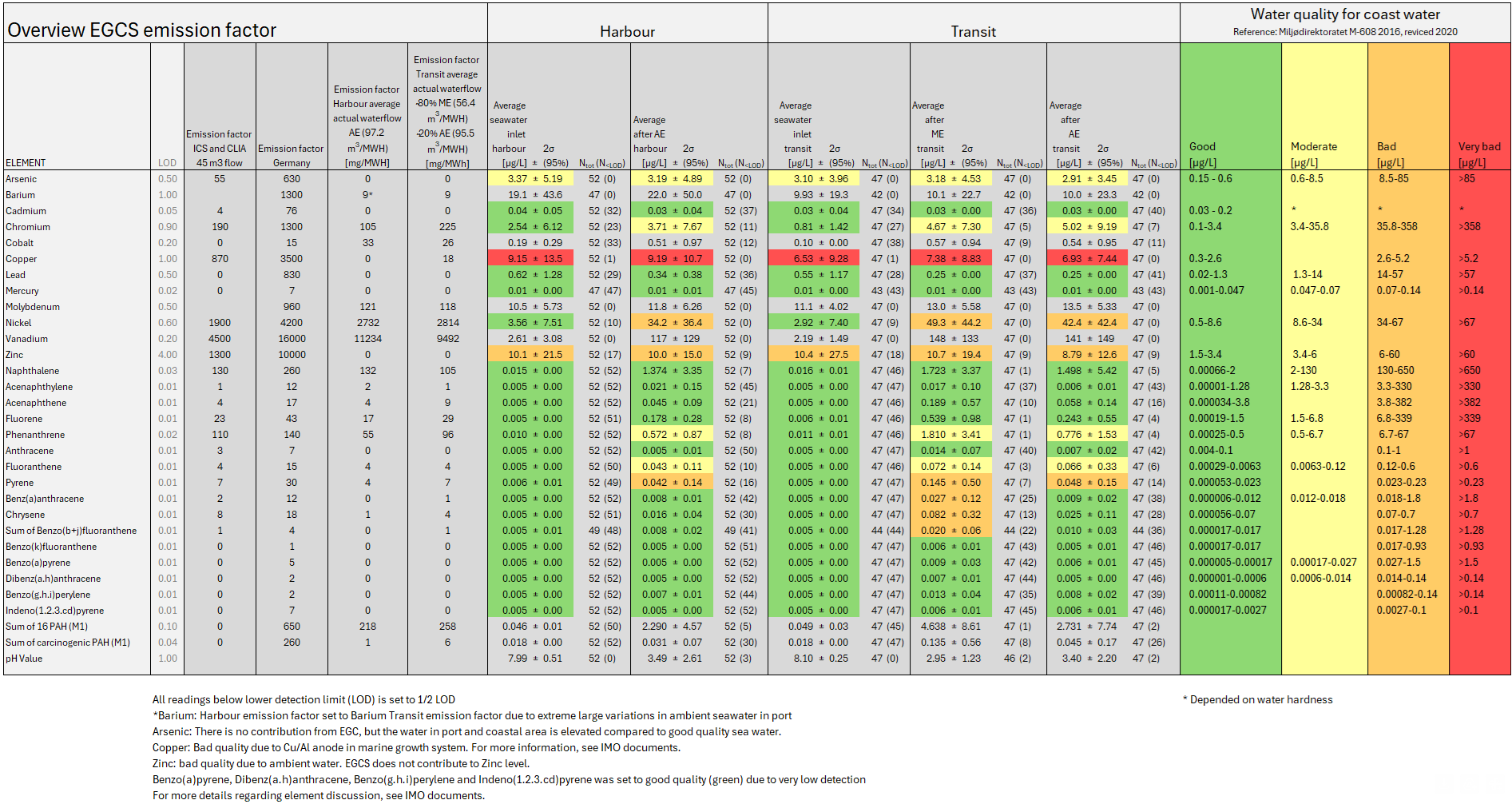The width and height of the screenshot is (1512, 808).
Task: Click the 'Molybdenum' row label
Action: tap(33, 307)
